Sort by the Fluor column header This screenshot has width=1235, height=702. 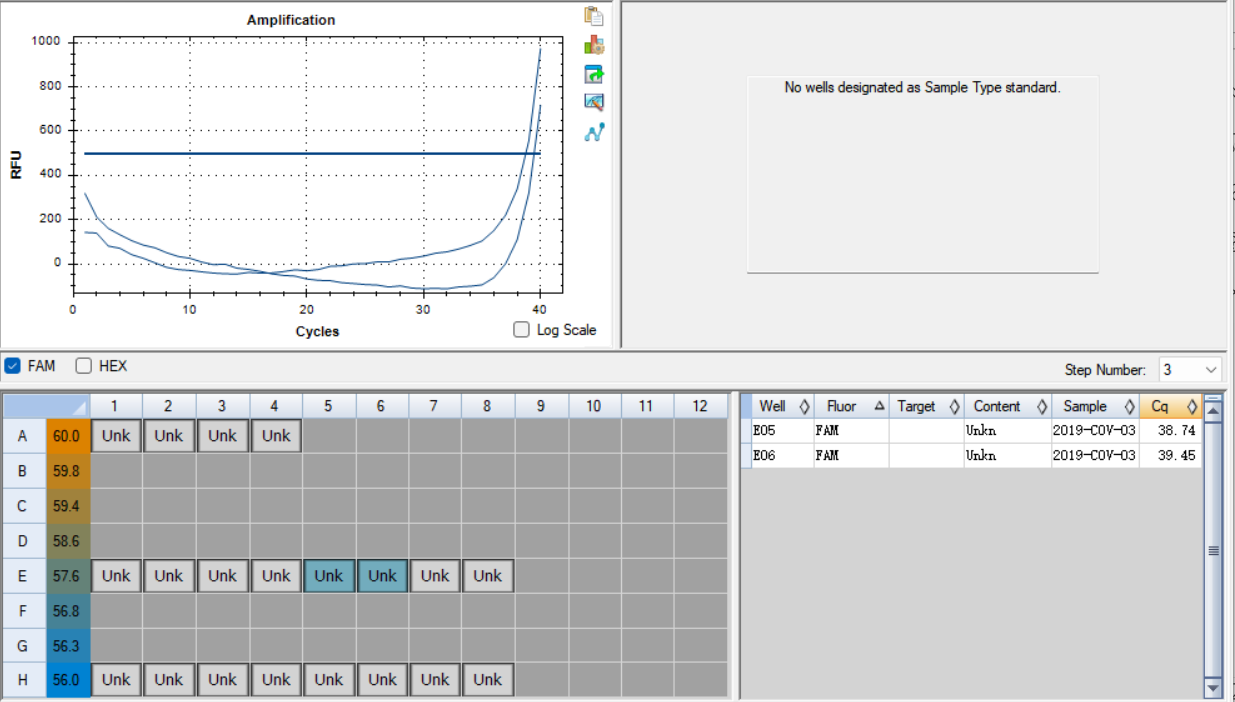(x=851, y=406)
